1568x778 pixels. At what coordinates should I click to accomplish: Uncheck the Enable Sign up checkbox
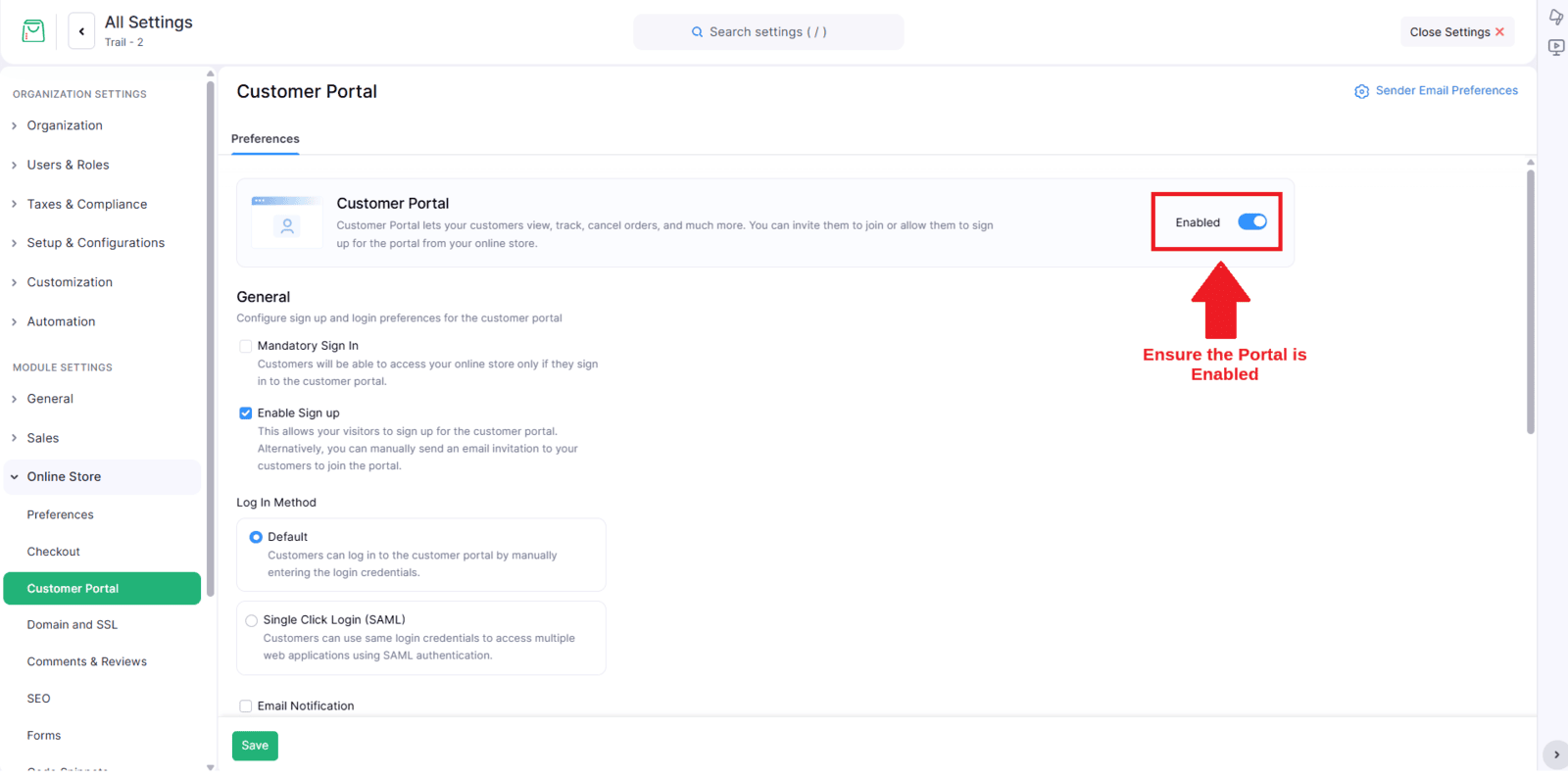tap(246, 413)
